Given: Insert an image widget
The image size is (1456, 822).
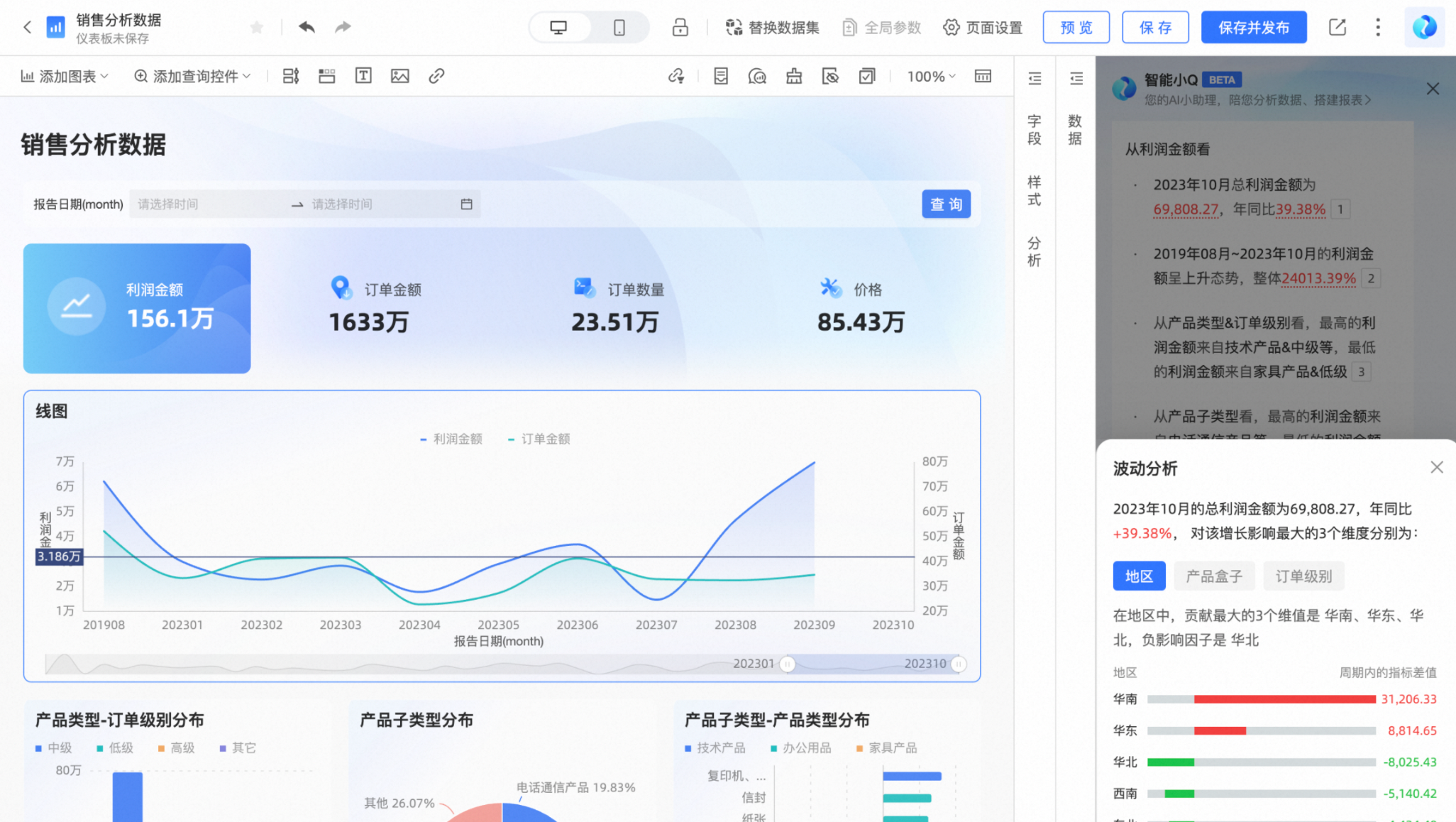Looking at the screenshot, I should pos(399,76).
